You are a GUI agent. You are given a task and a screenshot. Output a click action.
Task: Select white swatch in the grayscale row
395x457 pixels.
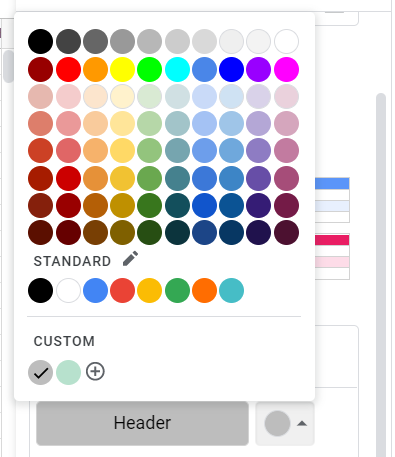(286, 42)
